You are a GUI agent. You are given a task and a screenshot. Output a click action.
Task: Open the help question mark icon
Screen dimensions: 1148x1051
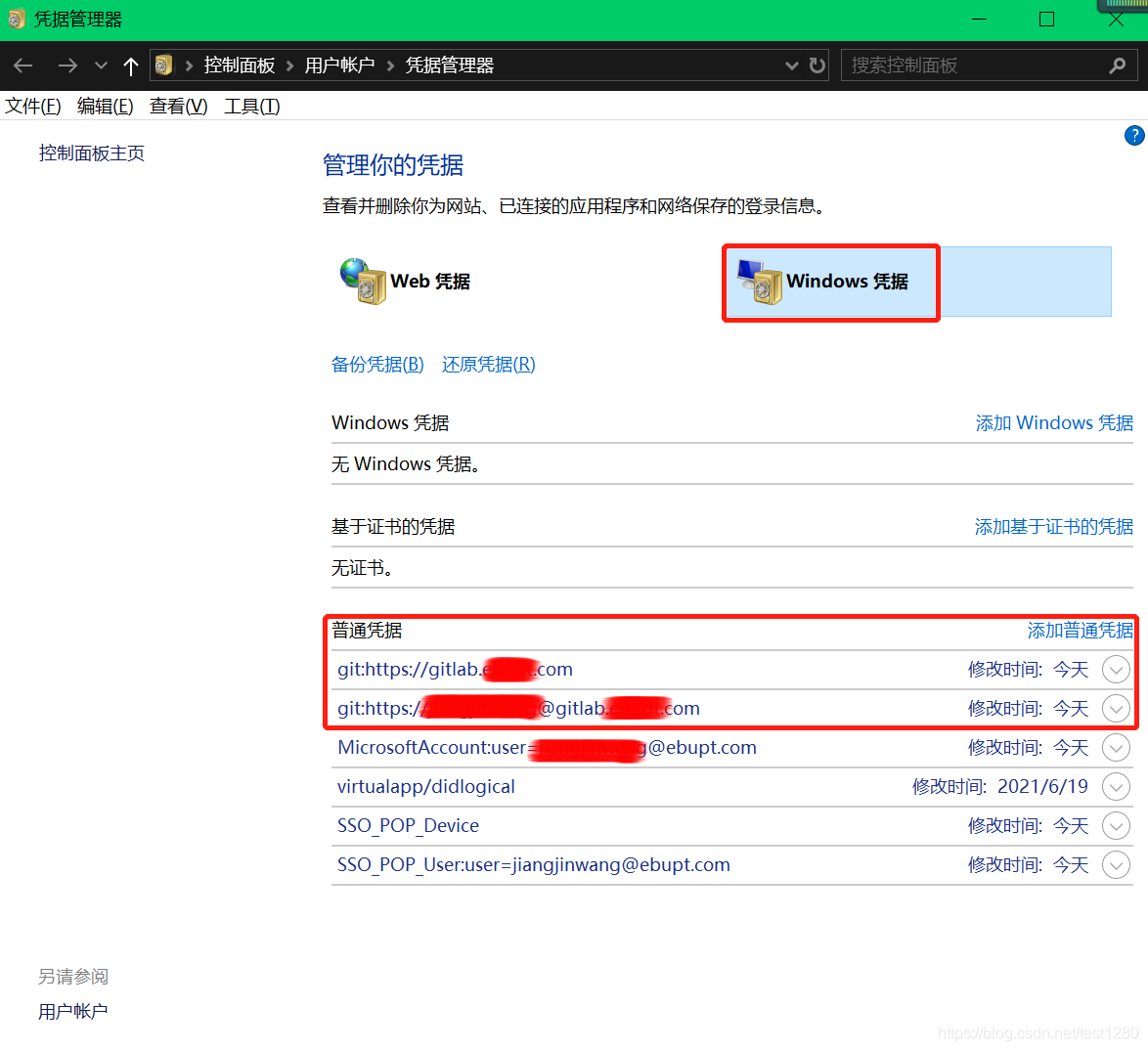(x=1134, y=135)
